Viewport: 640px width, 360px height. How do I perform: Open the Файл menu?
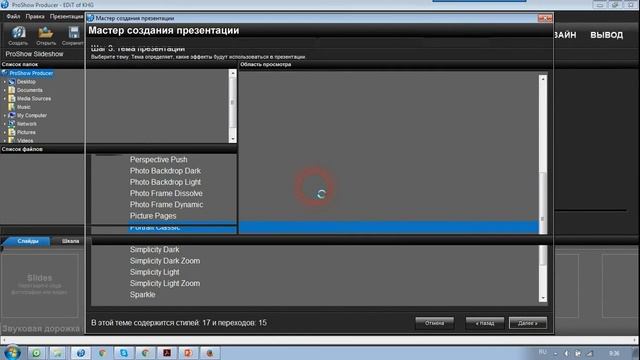coord(13,17)
